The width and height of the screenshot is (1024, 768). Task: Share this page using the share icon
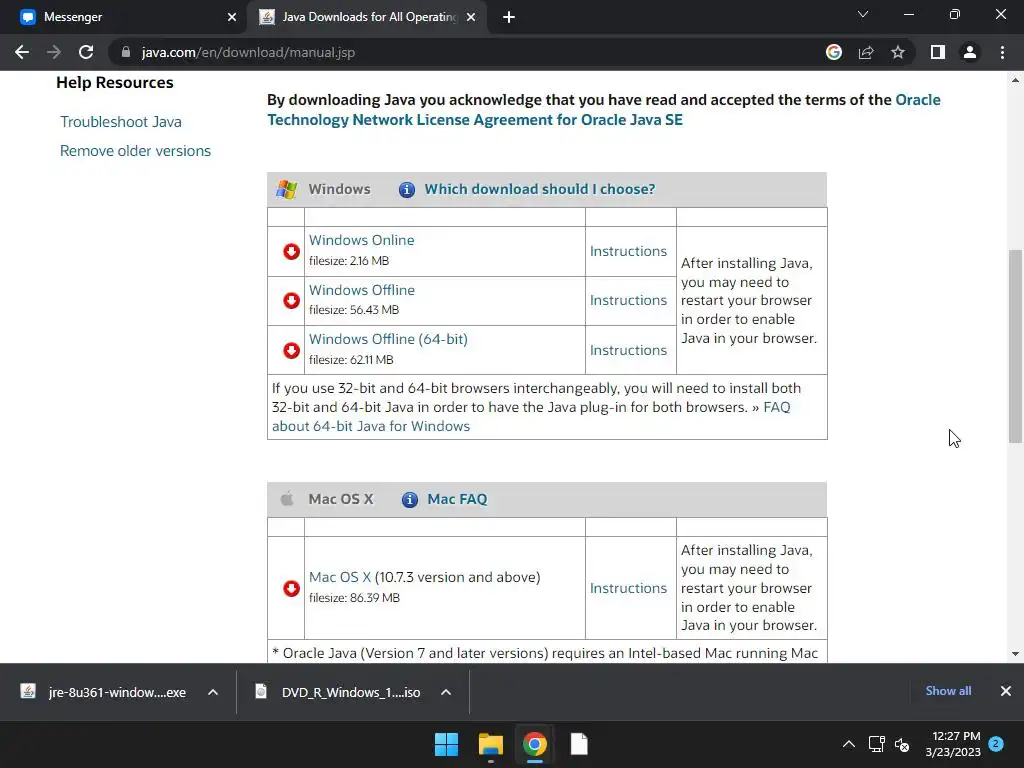(866, 52)
